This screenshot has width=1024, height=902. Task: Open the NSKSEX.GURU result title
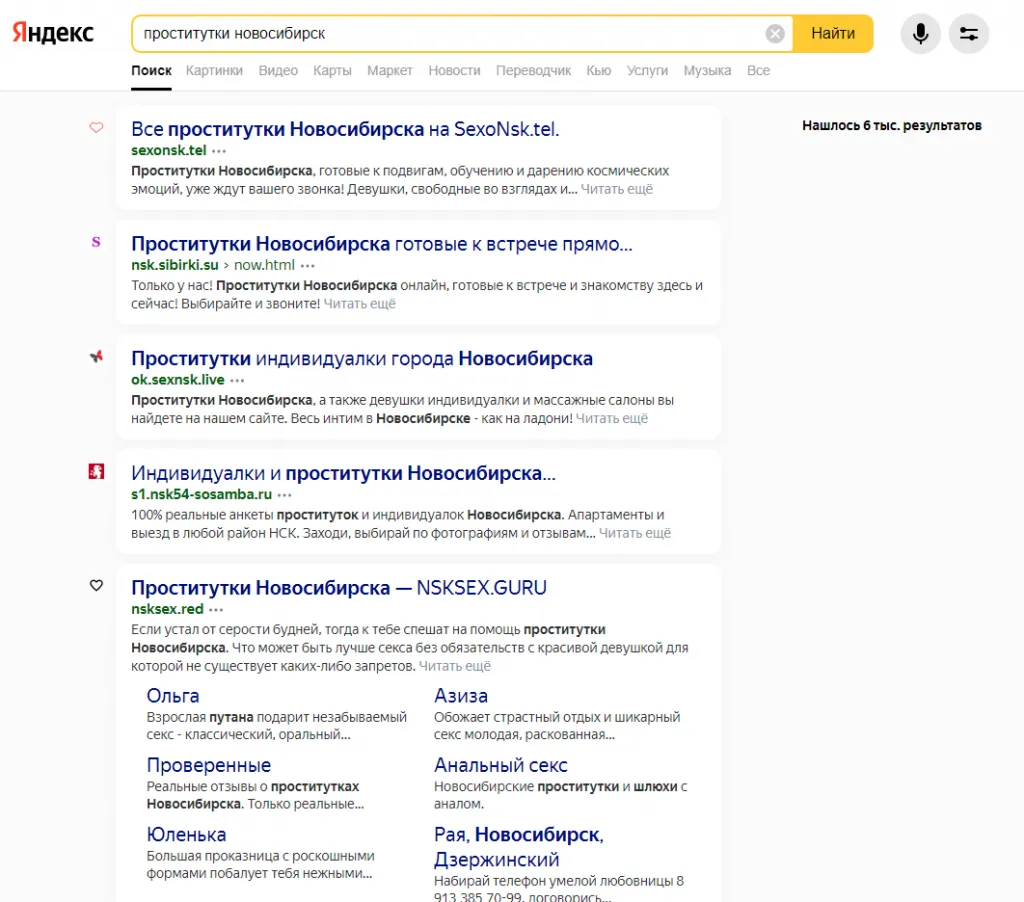(339, 588)
